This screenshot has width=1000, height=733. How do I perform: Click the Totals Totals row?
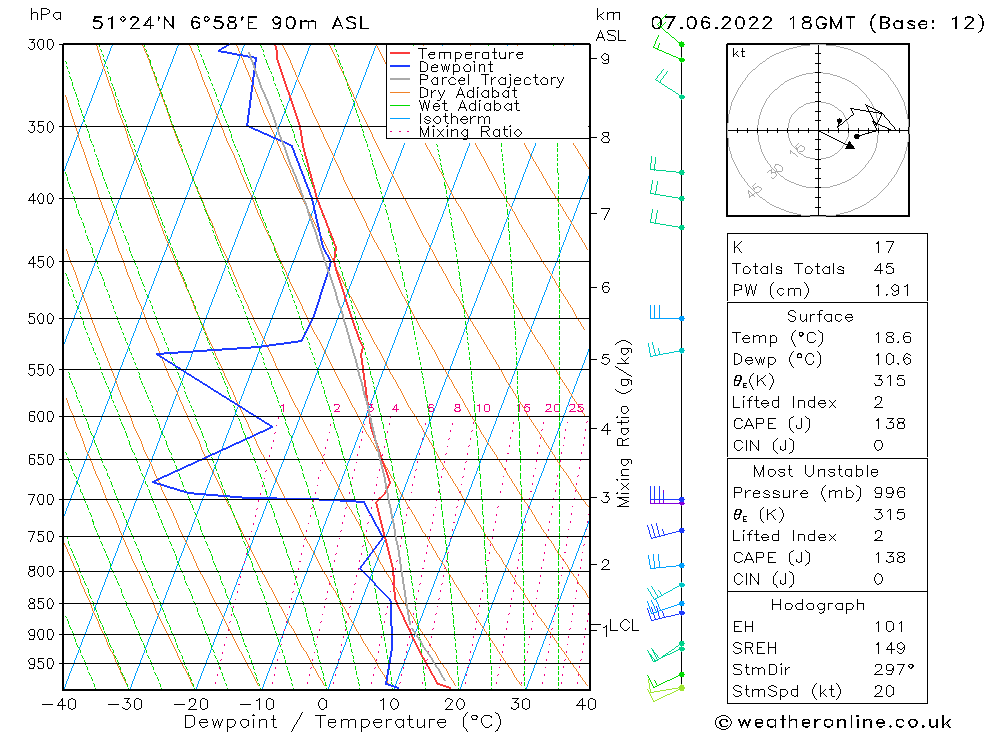click(x=827, y=269)
